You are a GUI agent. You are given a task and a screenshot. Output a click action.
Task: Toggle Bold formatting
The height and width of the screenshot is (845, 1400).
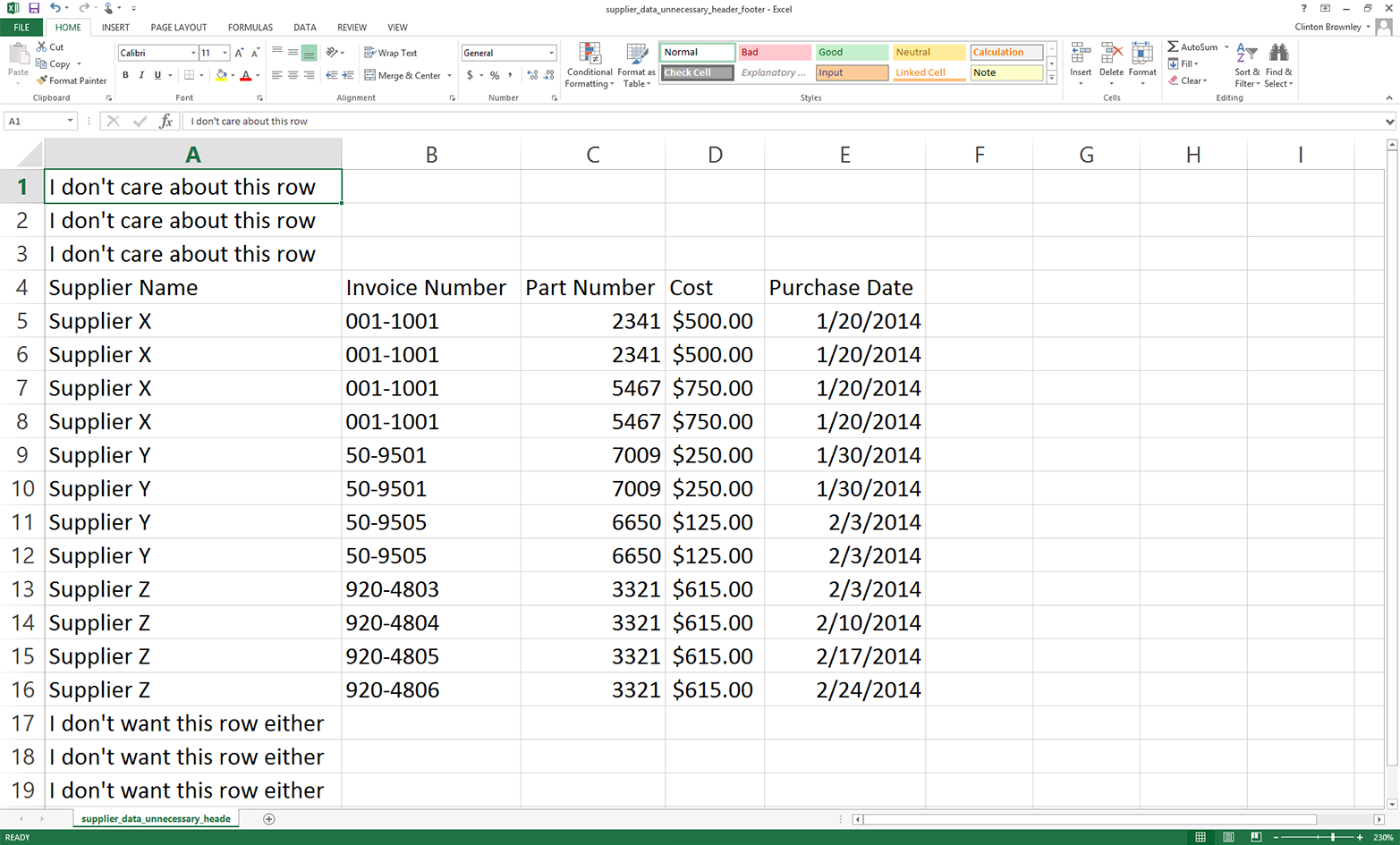(x=125, y=76)
